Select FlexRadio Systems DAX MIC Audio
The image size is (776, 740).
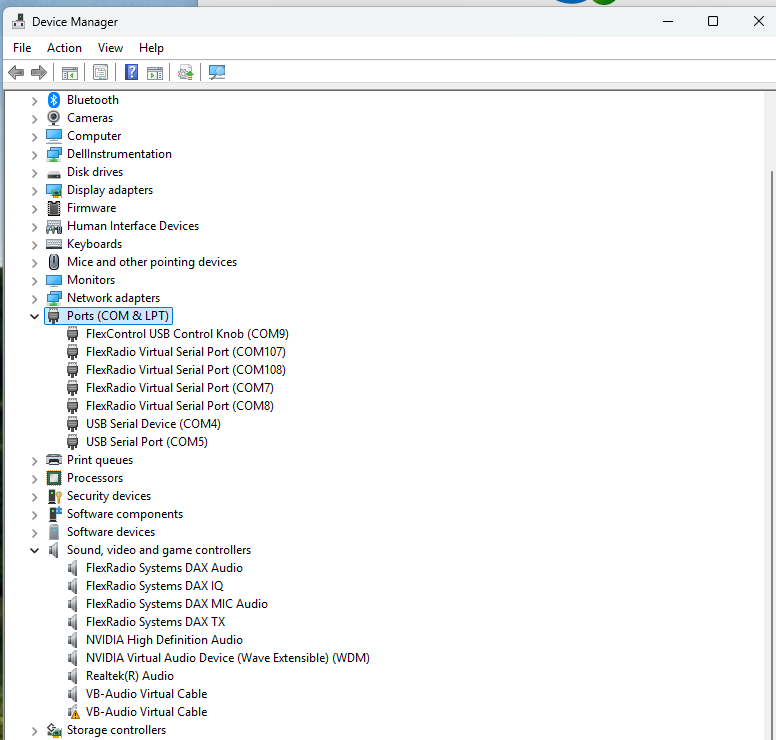(177, 604)
